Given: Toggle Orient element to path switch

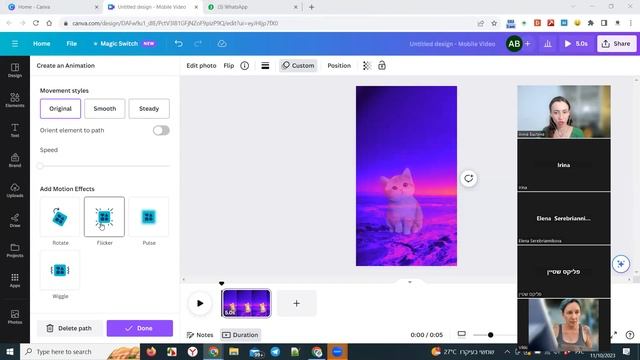Looking at the screenshot, I should pos(161,130).
